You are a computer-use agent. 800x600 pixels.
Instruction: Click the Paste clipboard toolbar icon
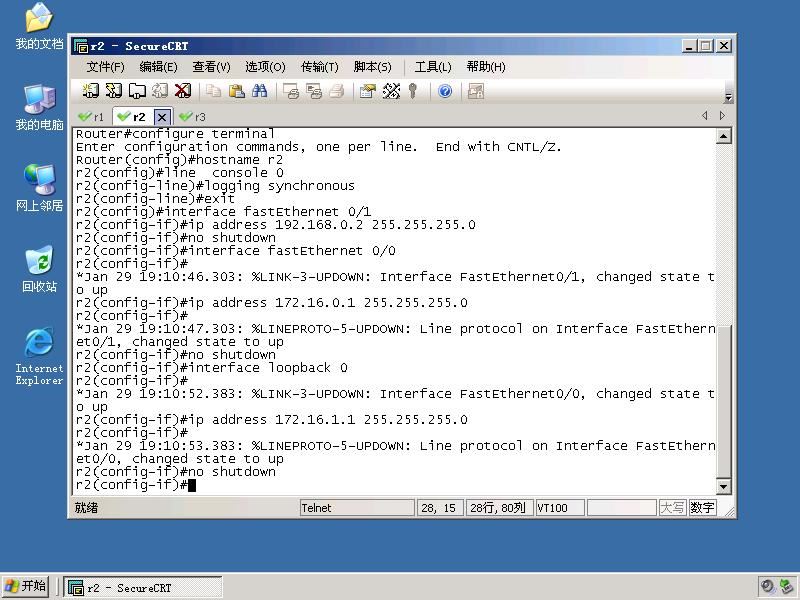[x=236, y=91]
